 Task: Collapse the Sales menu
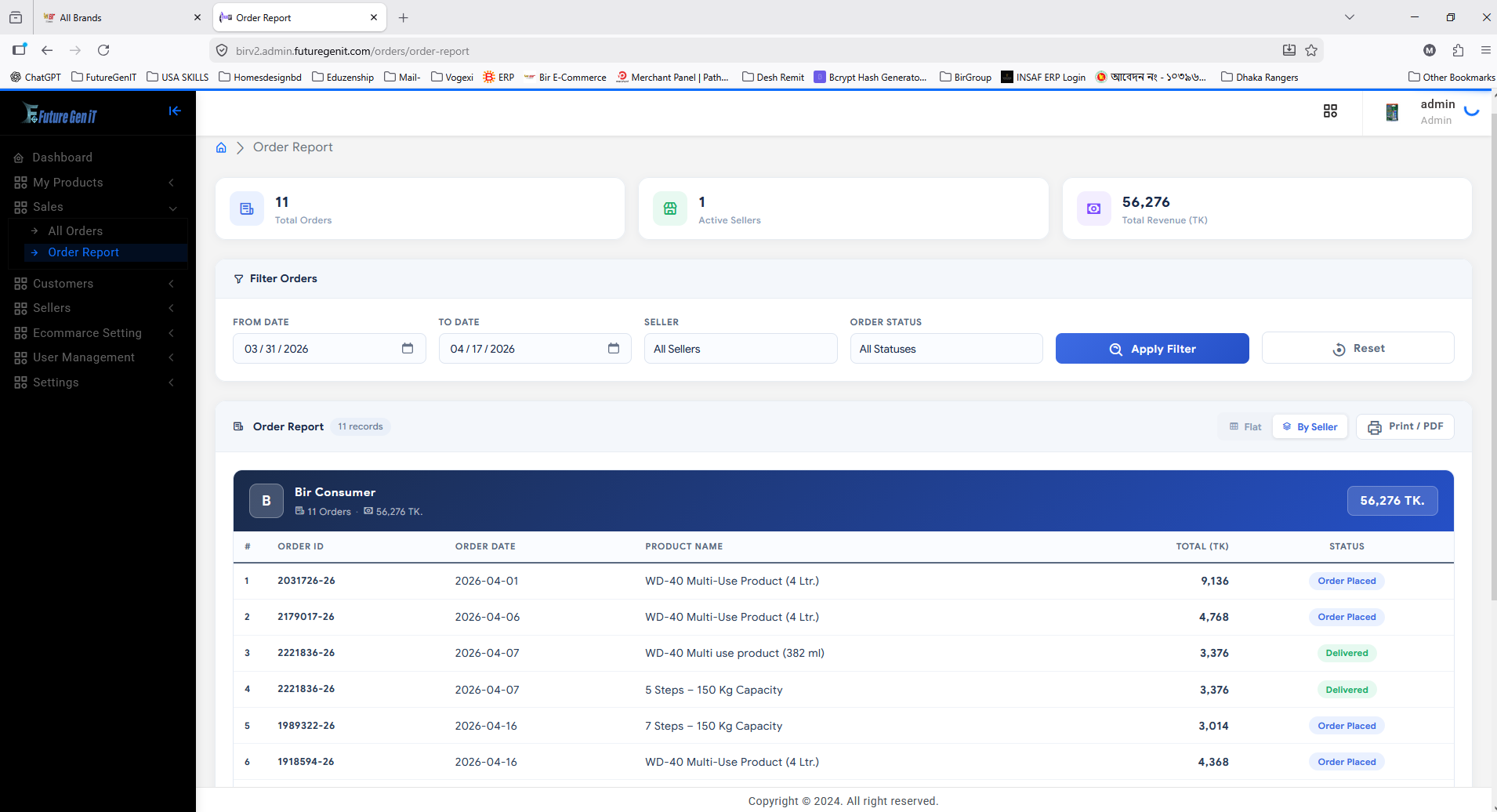94,207
